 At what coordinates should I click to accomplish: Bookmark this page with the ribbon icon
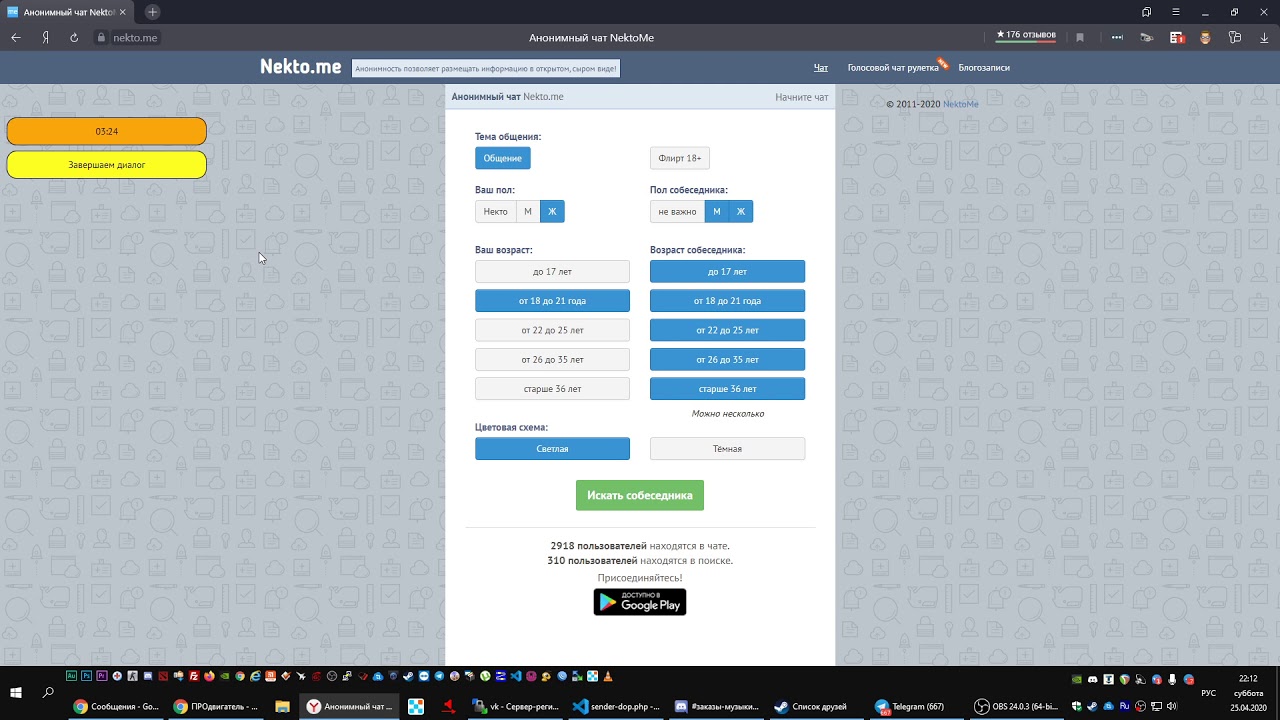pos(1080,37)
